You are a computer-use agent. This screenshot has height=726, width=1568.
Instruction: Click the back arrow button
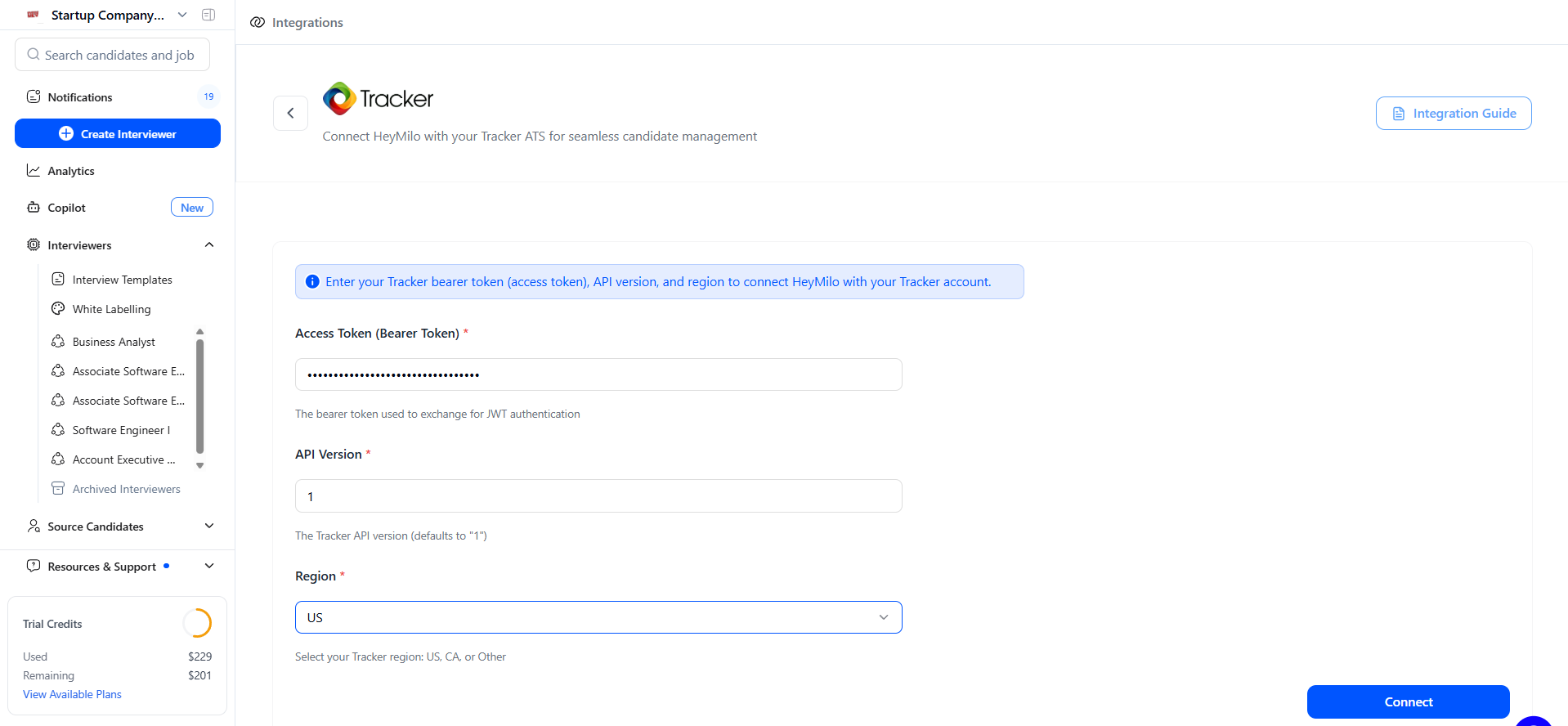[x=290, y=113]
